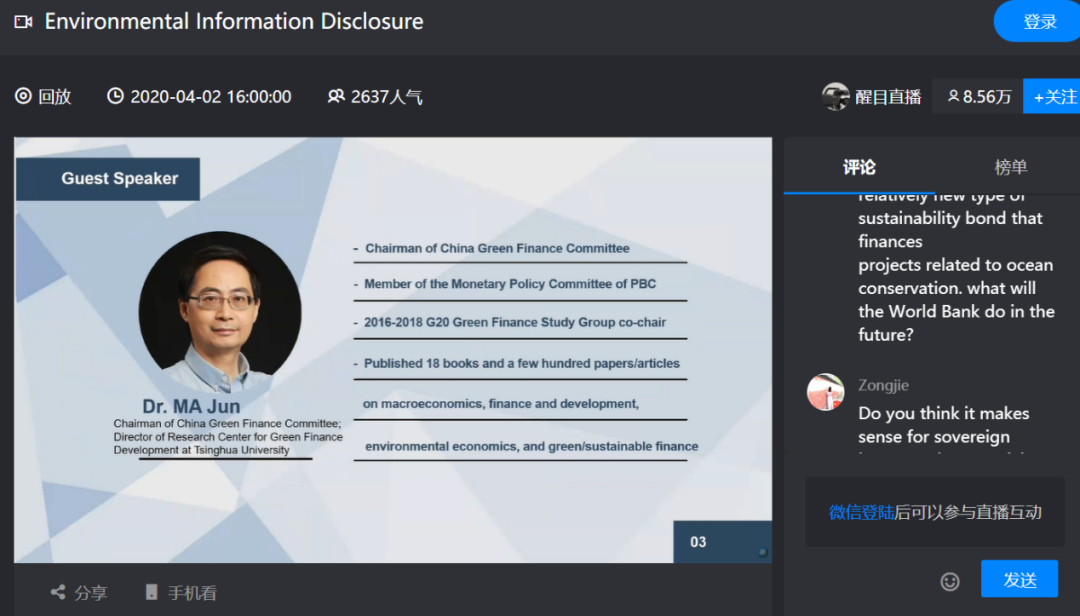The width and height of the screenshot is (1080, 616).
Task: Follow the channel with +关注 button
Action: click(x=1054, y=96)
